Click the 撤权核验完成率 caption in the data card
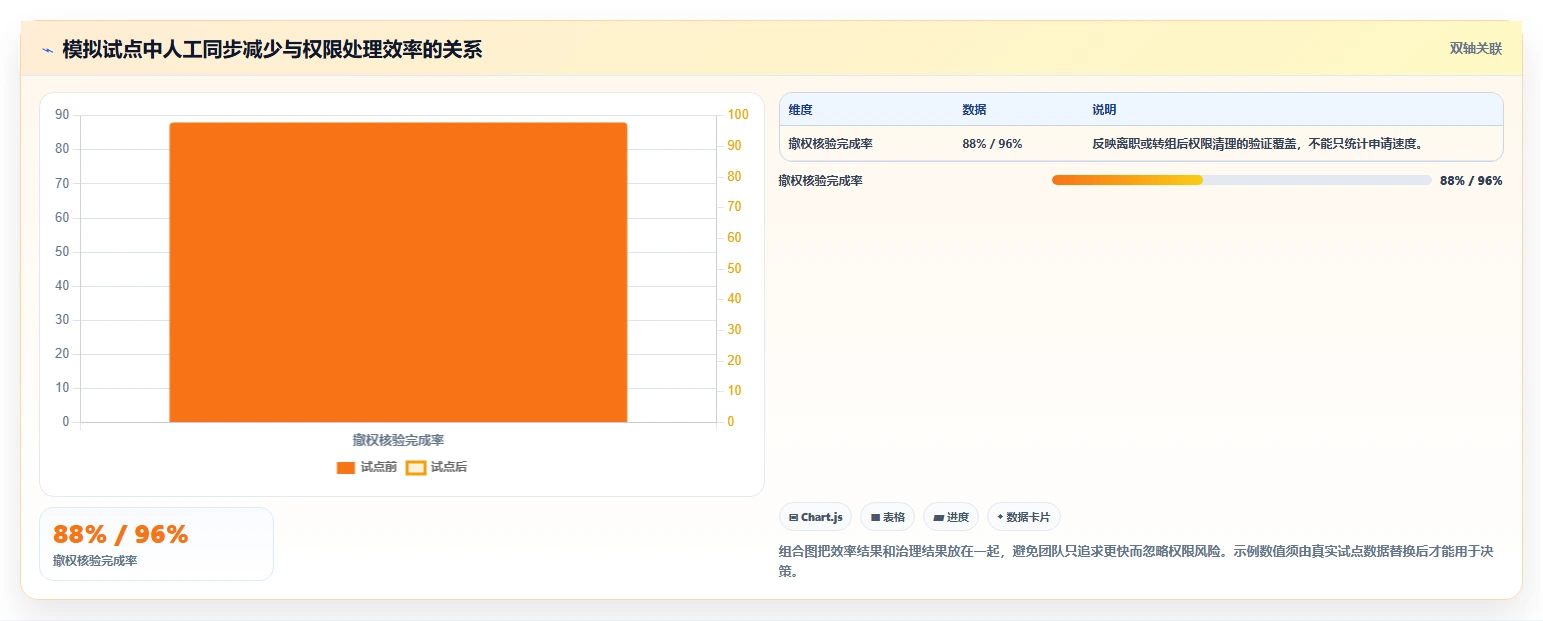 coord(95,561)
